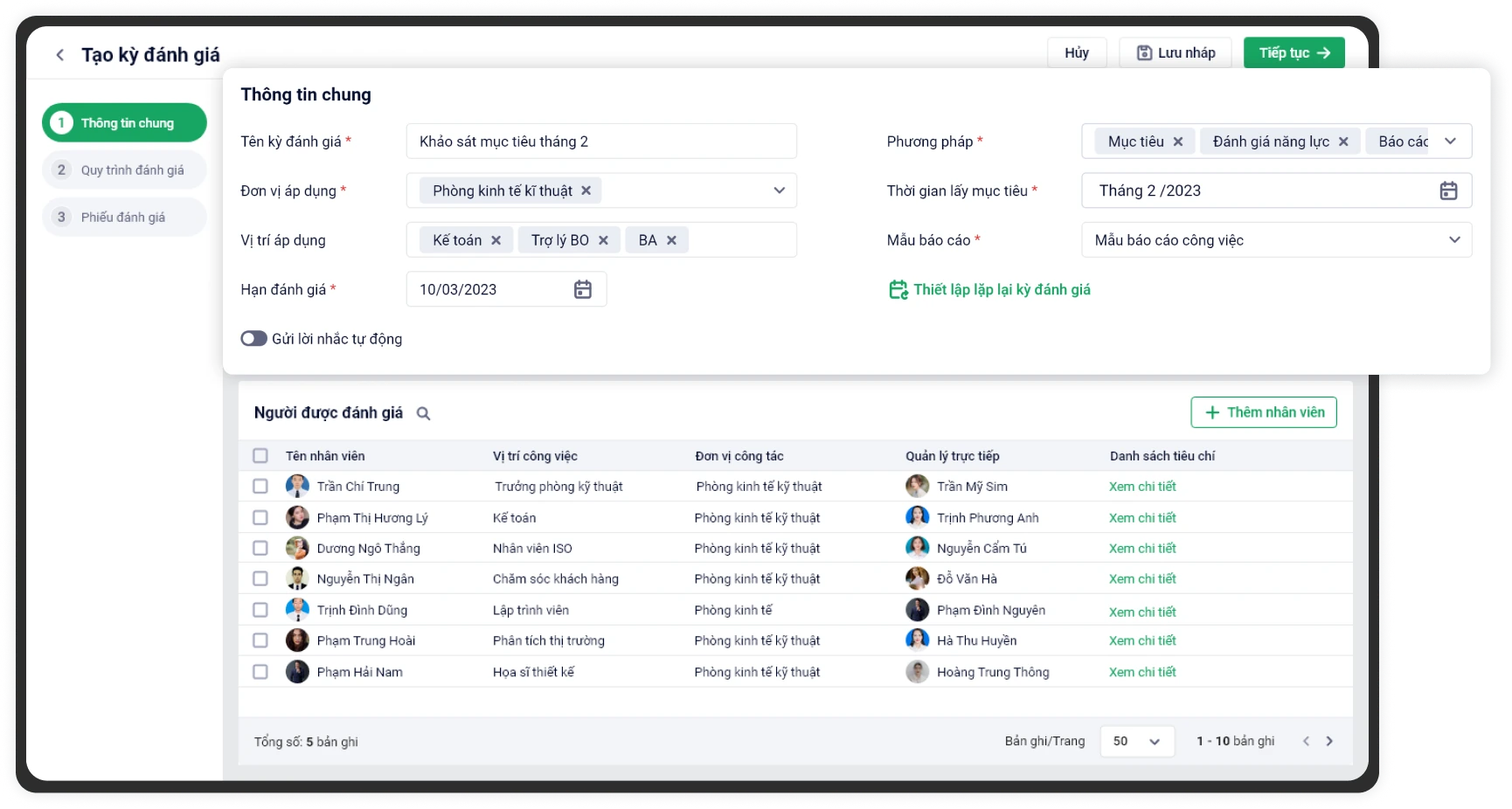This screenshot has width=1512, height=809.
Task: Remove the BA position tag
Action: [671, 240]
